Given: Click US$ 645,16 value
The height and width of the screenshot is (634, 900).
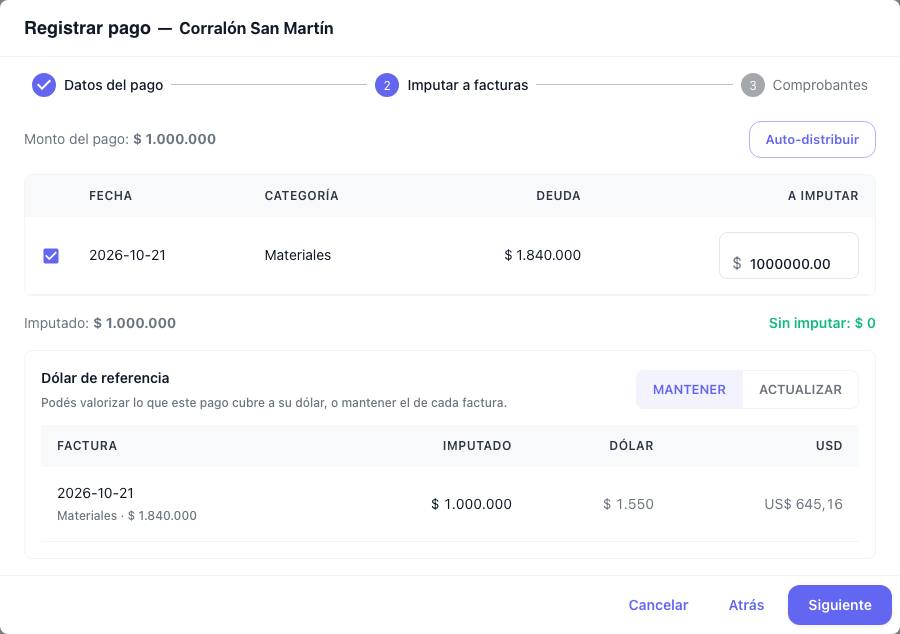Looking at the screenshot, I should coord(803,504).
